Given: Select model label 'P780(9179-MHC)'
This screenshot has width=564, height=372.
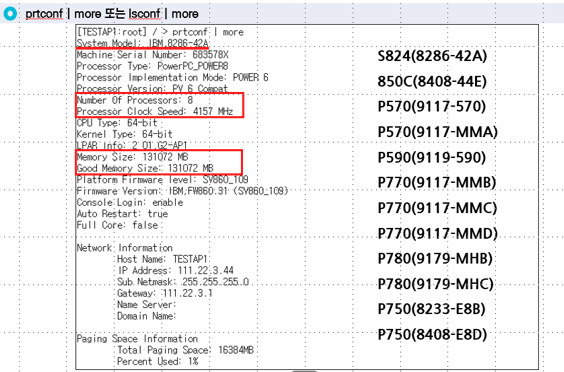Looking at the screenshot, I should coord(435,284).
